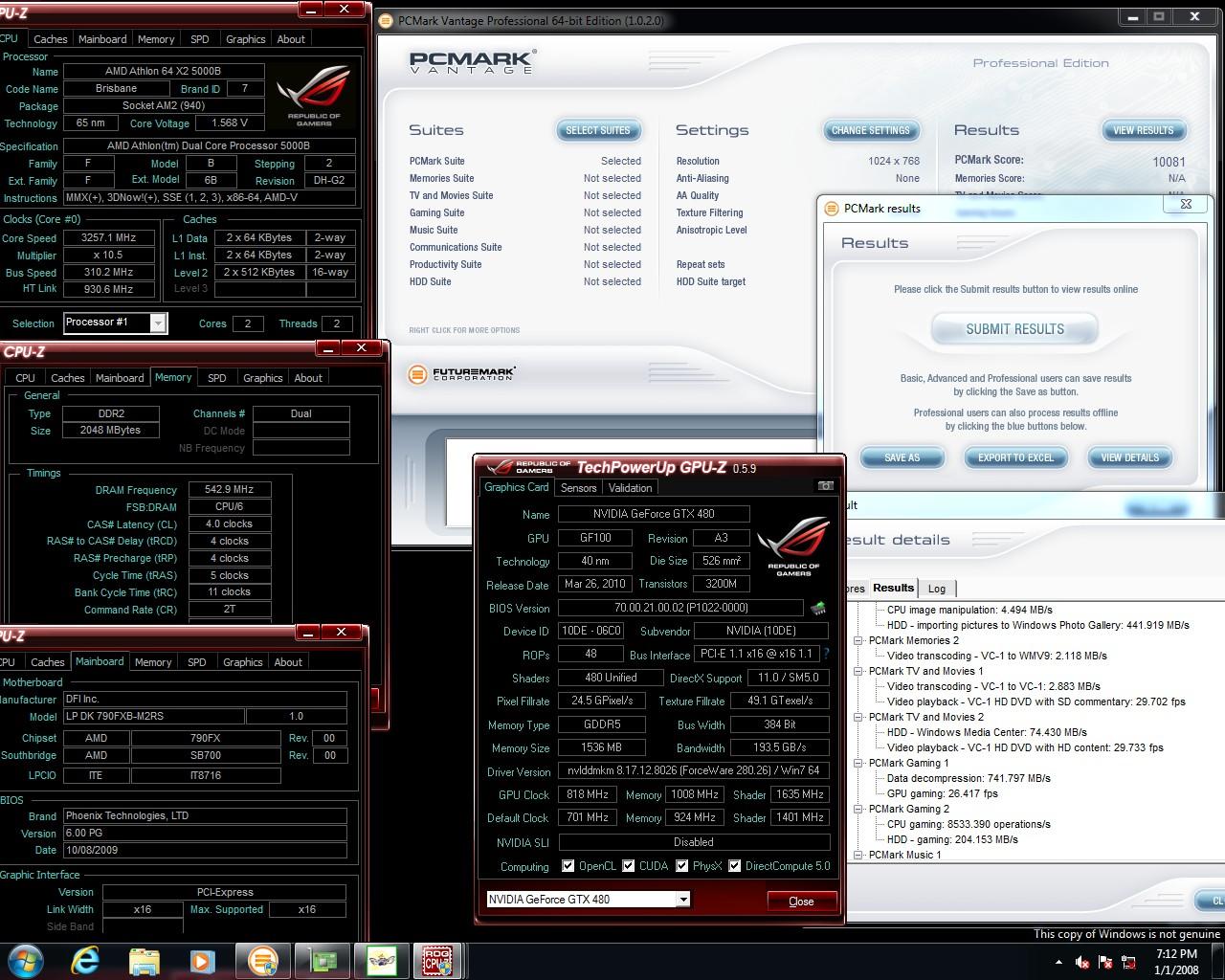The height and width of the screenshot is (980, 1225).
Task: Select the GPU gaming: 26.417 fps row
Action: tap(943, 793)
